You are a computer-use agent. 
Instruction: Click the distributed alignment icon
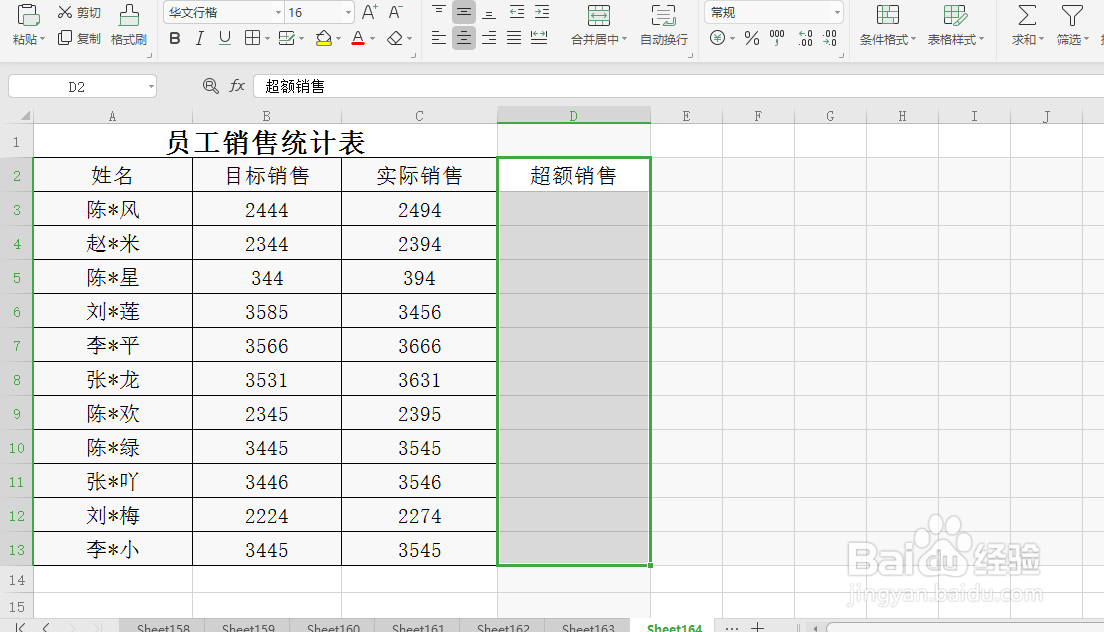tap(539, 38)
